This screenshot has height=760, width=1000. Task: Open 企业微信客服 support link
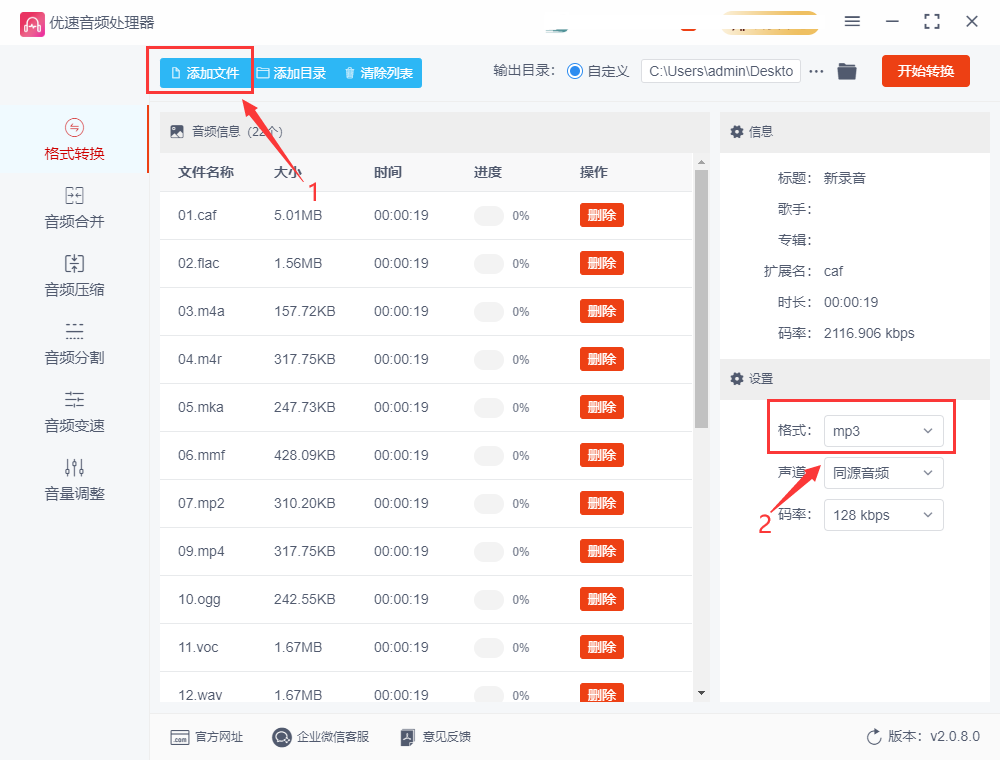tap(321, 737)
